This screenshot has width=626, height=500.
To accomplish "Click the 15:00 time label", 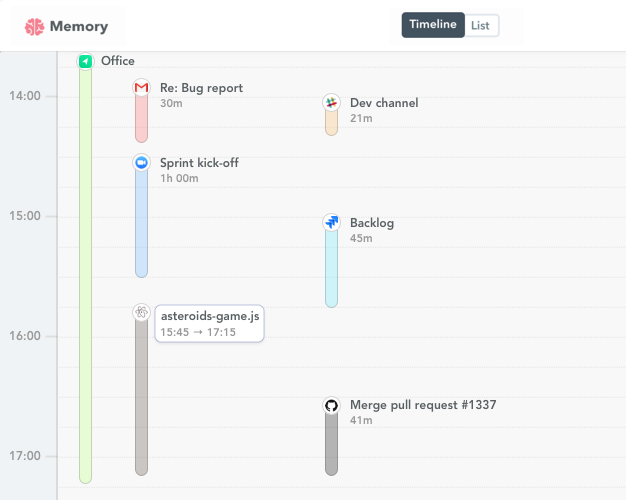I will point(27,216).
